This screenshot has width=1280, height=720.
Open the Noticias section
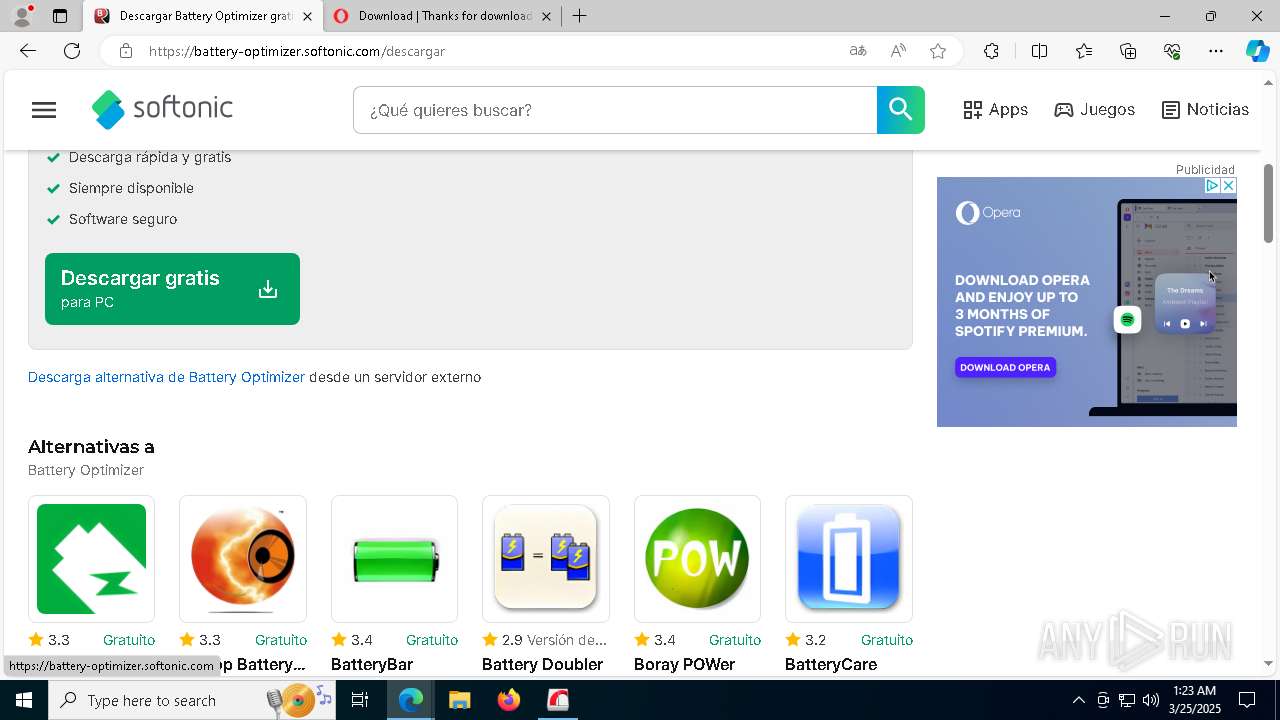[1205, 110]
